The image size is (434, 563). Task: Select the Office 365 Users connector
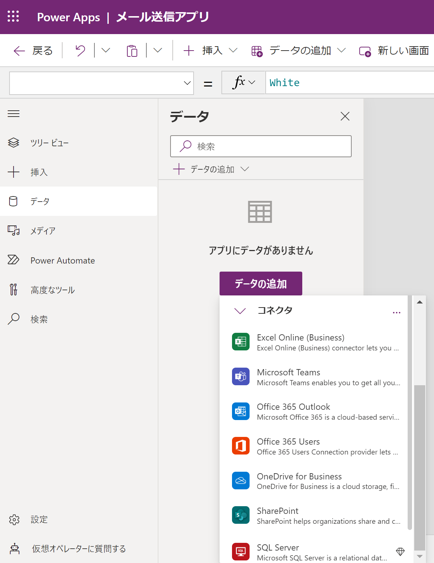click(315, 446)
